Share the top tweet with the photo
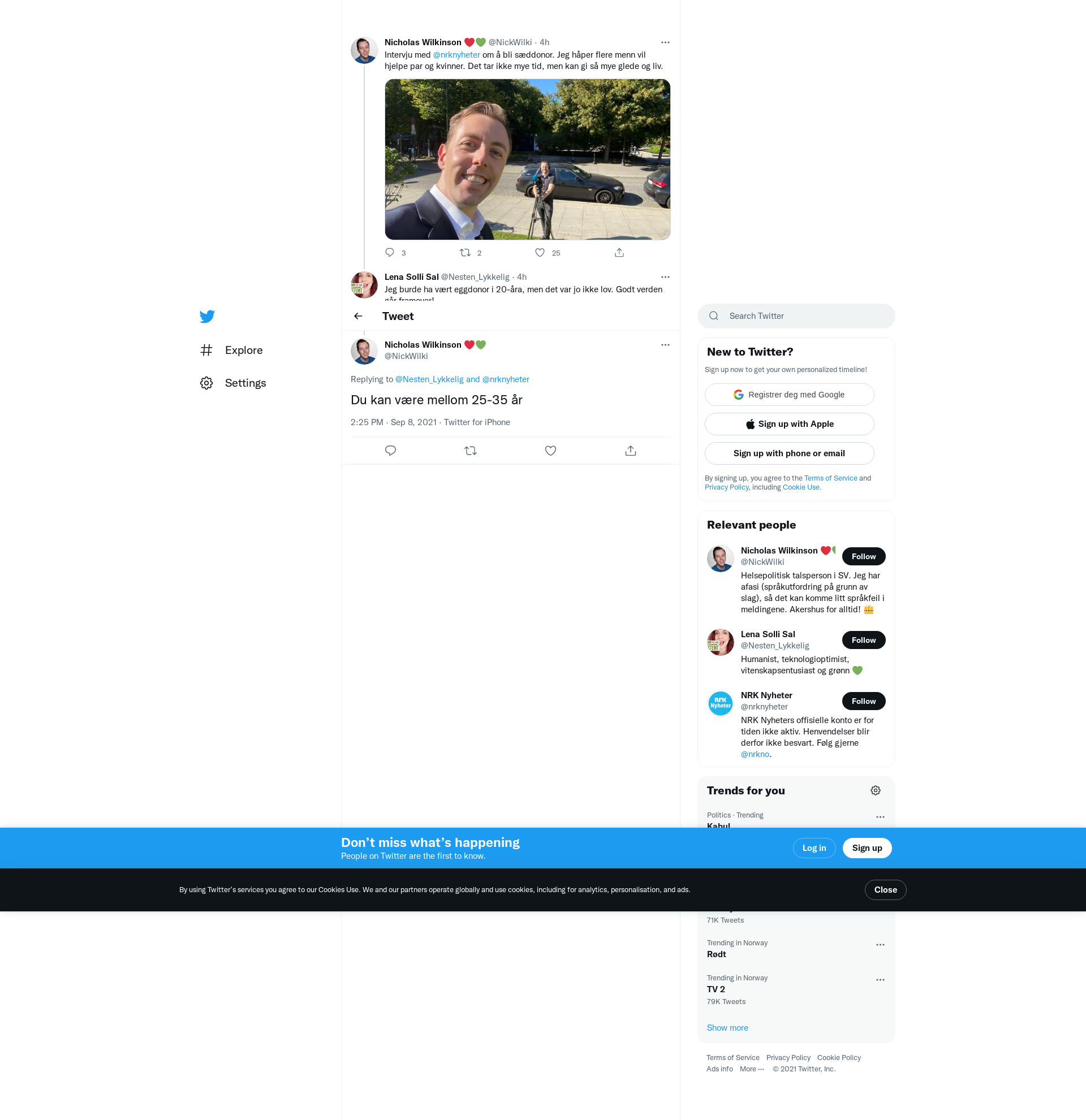 pos(619,253)
